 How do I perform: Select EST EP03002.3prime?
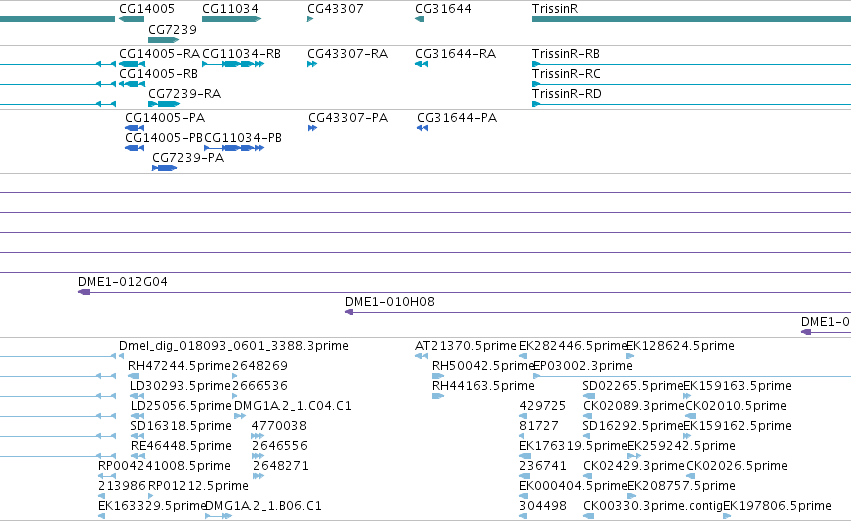click(583, 366)
